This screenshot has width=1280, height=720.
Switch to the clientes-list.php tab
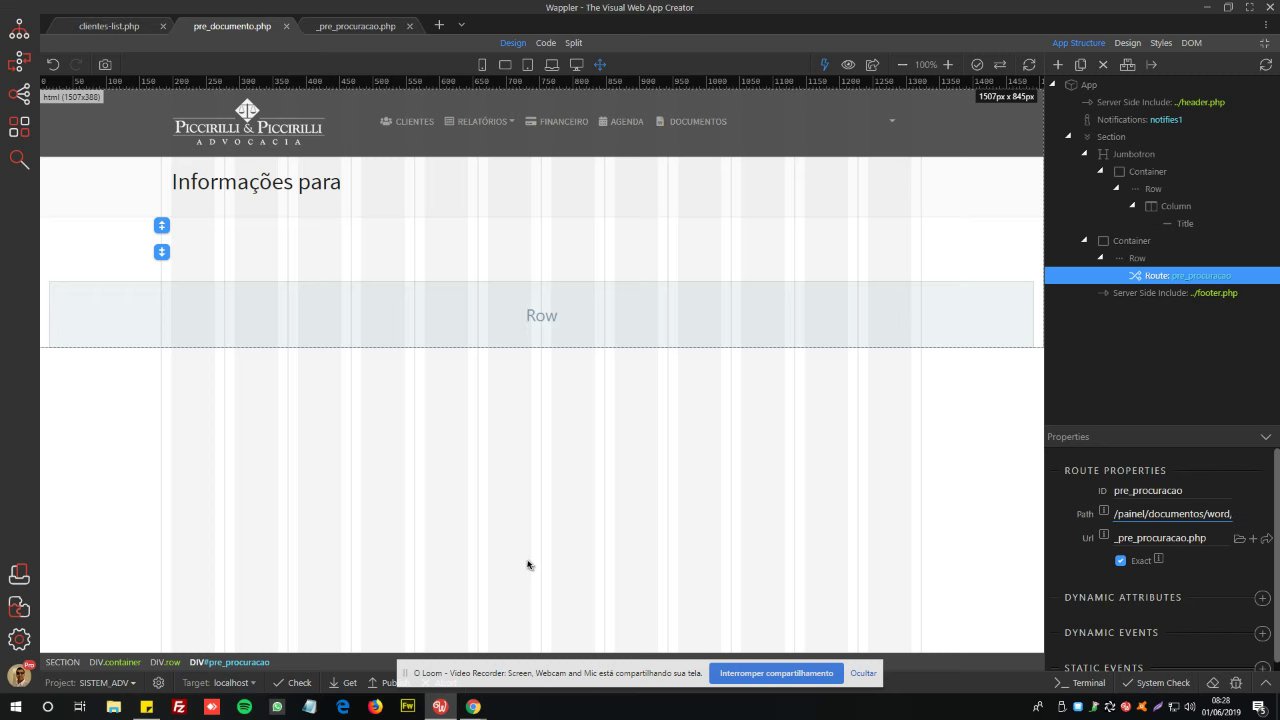109,26
